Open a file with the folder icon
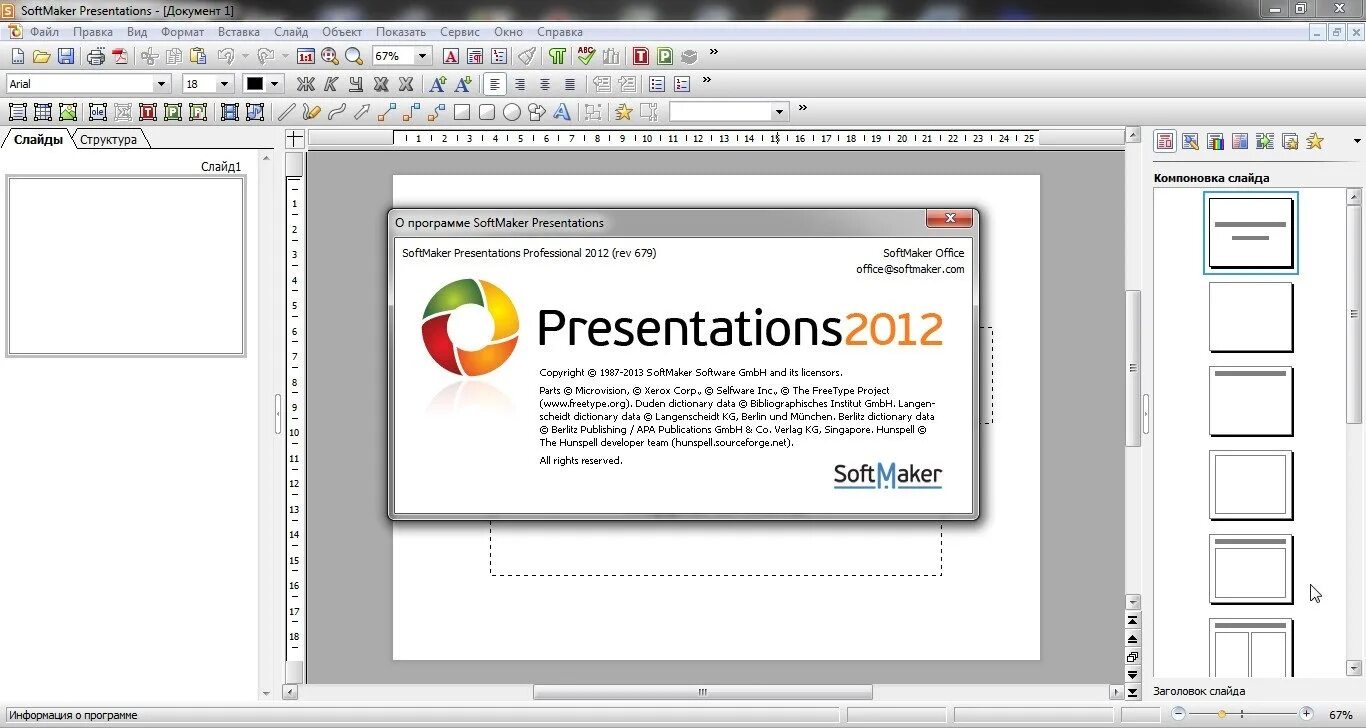Viewport: 1366px width, 728px height. (41, 56)
